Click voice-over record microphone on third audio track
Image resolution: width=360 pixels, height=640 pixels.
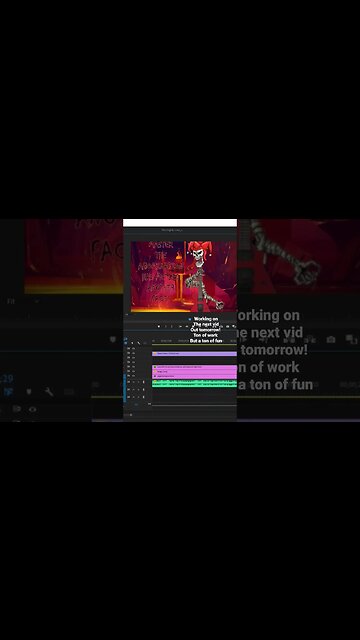click(144, 397)
